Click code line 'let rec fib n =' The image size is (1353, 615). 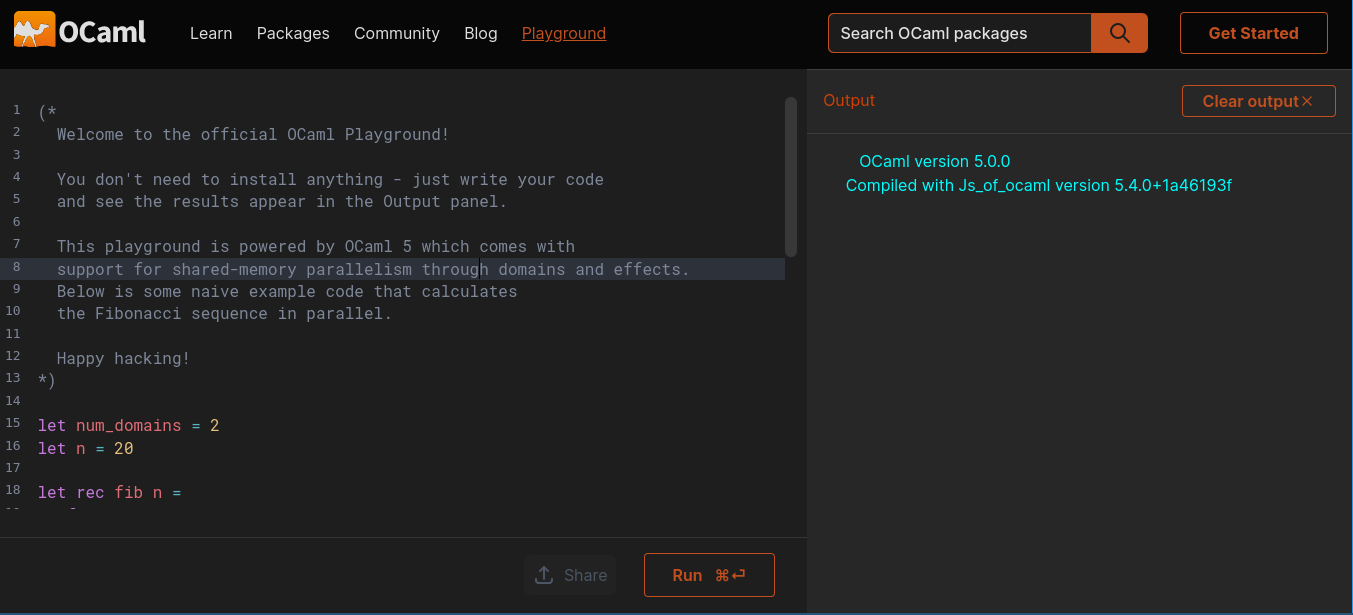click(x=110, y=493)
